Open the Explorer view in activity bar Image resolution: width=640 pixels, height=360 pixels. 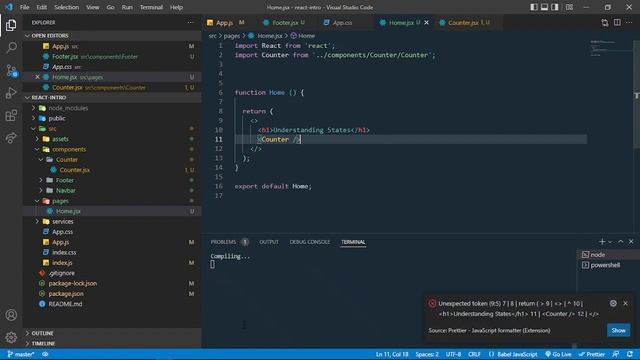(x=11, y=25)
